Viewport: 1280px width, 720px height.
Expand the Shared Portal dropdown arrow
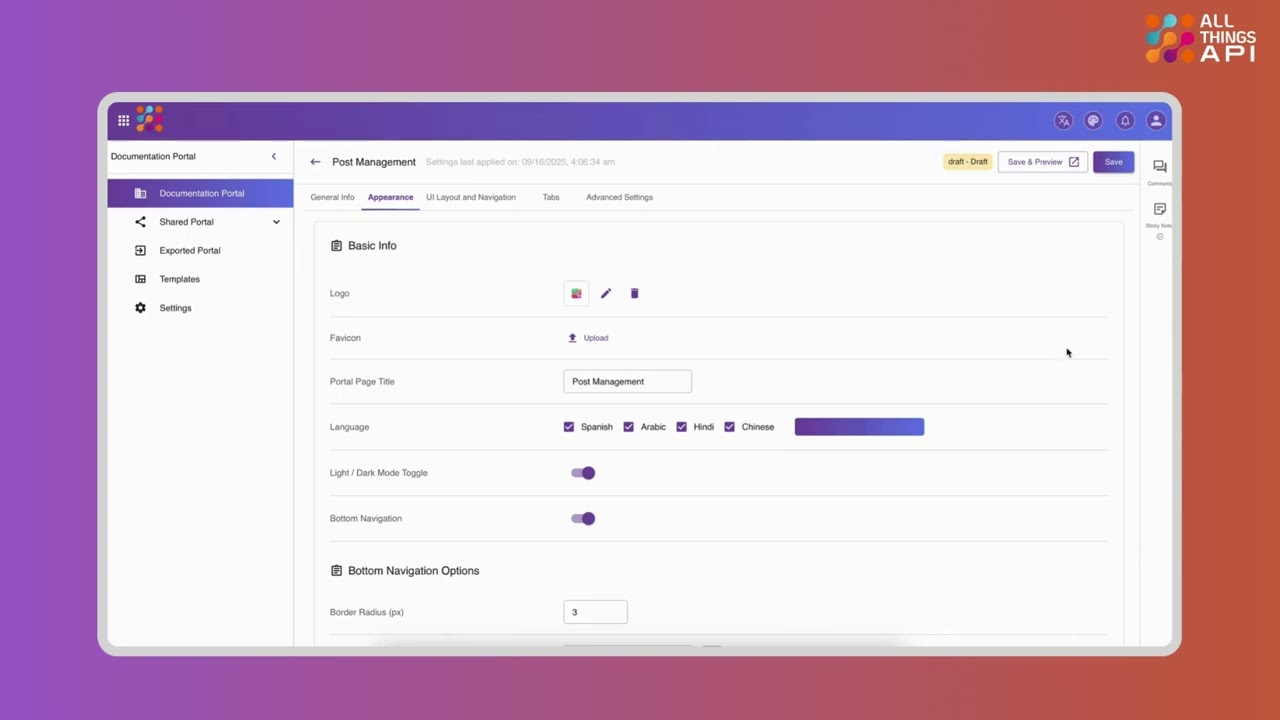(x=276, y=222)
